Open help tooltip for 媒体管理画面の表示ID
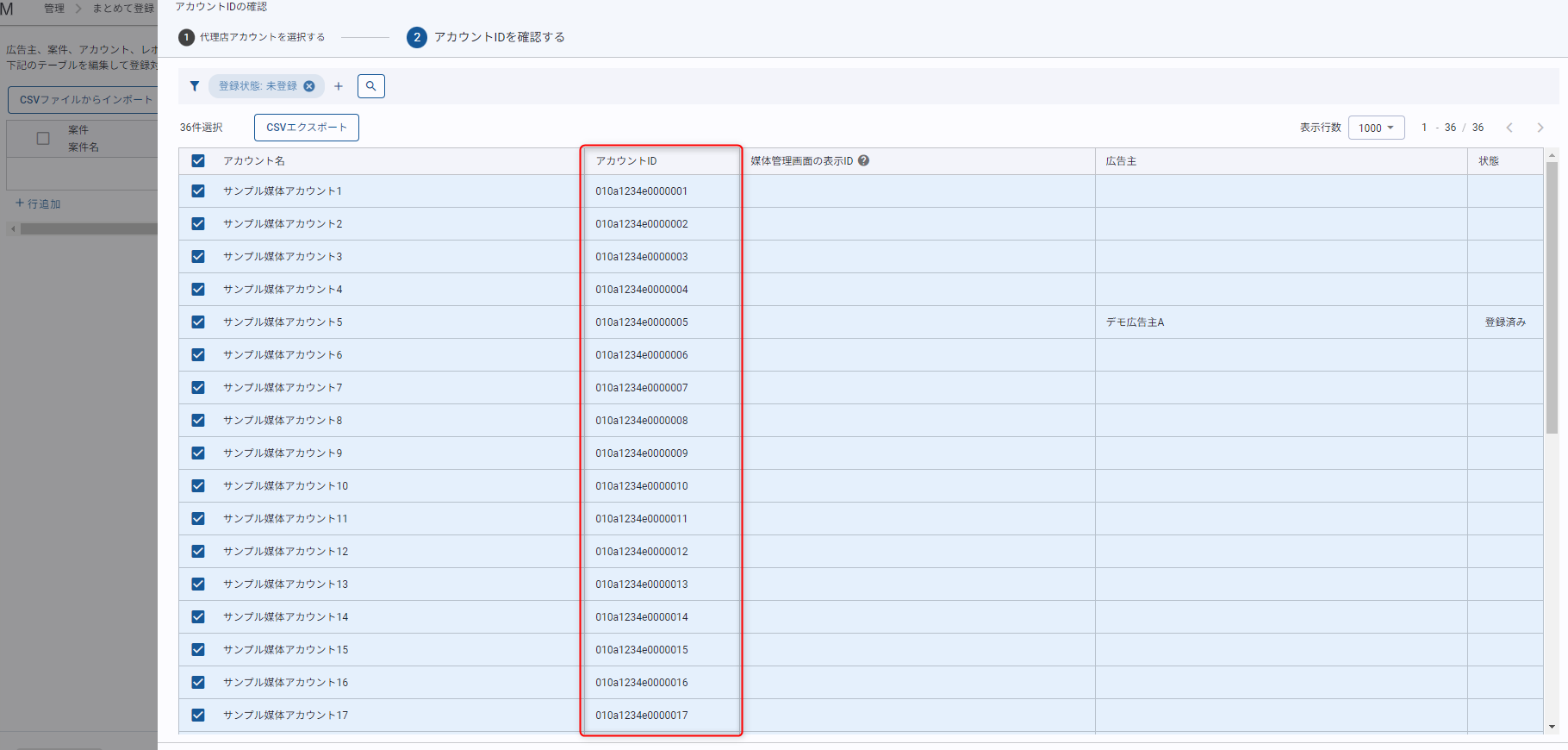This screenshot has height=750, width=1568. click(863, 160)
